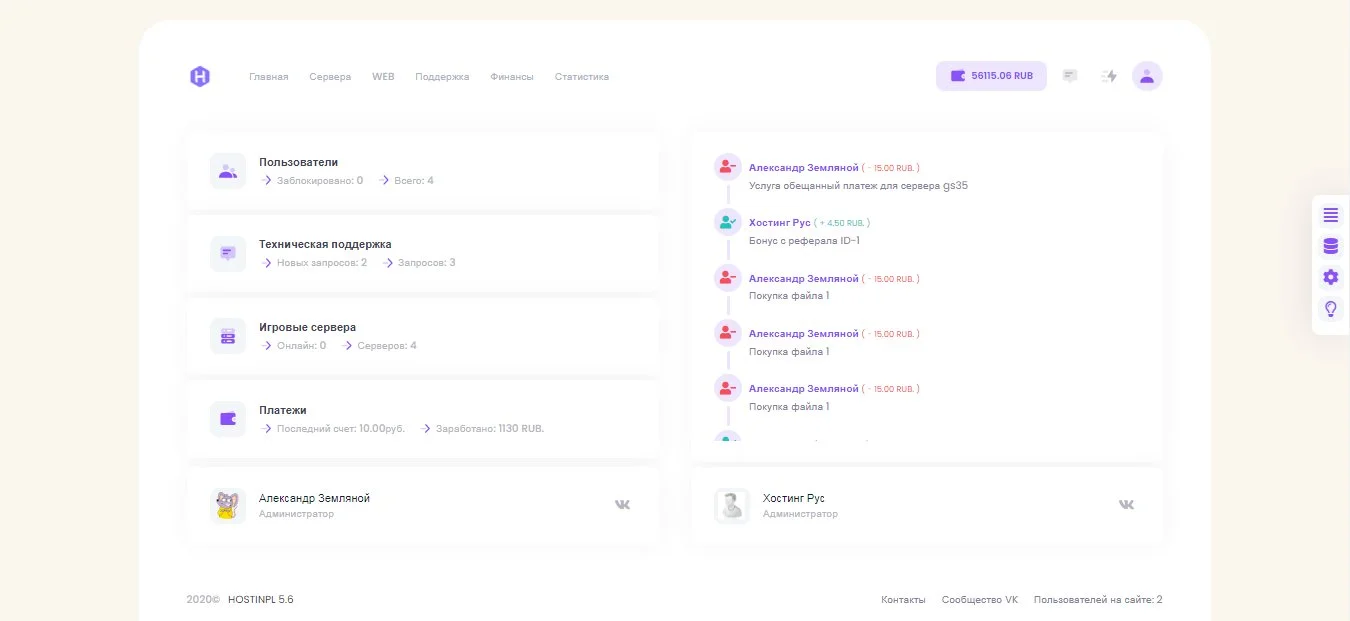
Task: Click Игровые сервера card title
Action: pos(307,328)
